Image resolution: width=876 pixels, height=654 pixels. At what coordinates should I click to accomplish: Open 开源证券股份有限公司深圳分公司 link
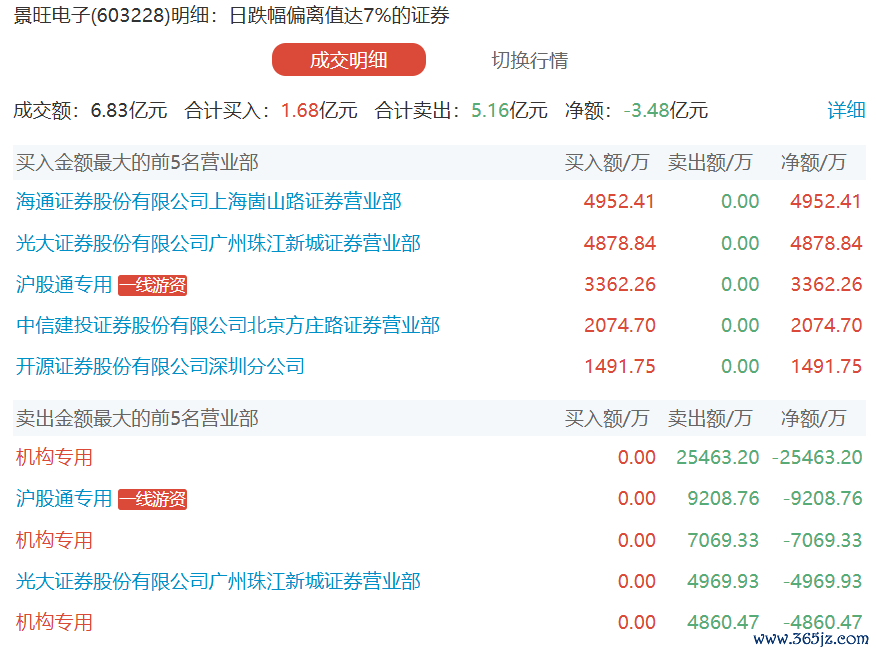coord(160,366)
